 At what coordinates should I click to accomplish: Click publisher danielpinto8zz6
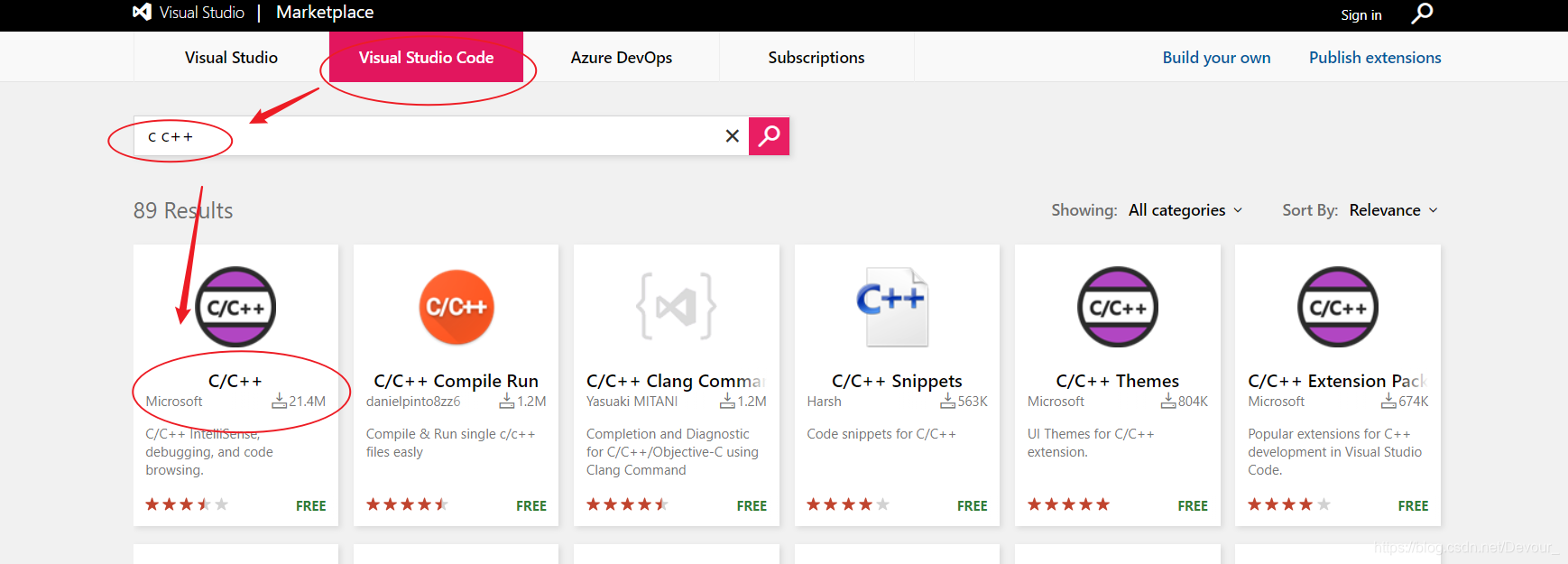[x=413, y=401]
